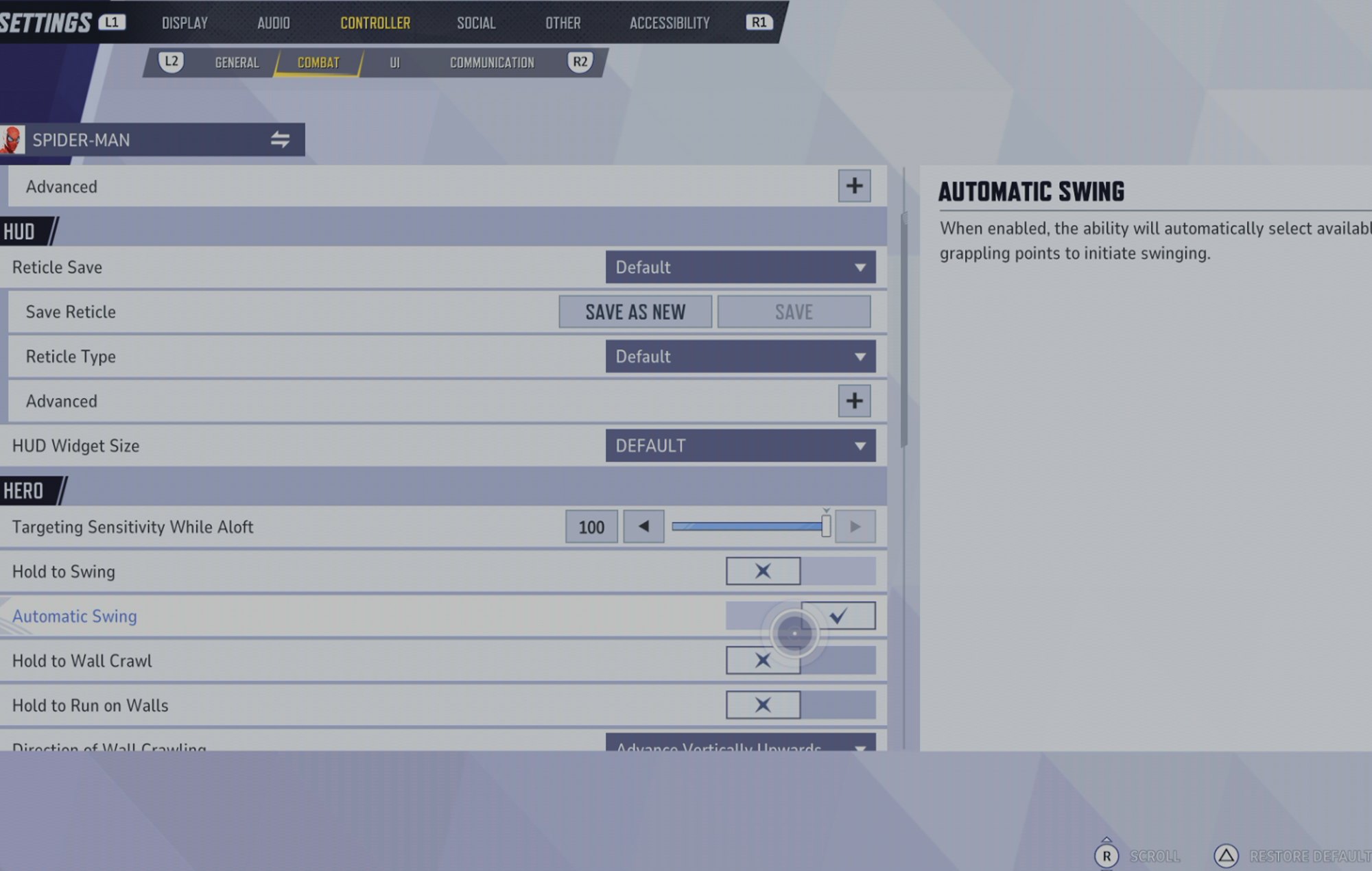Click the swap hero arrows icon

[280, 140]
